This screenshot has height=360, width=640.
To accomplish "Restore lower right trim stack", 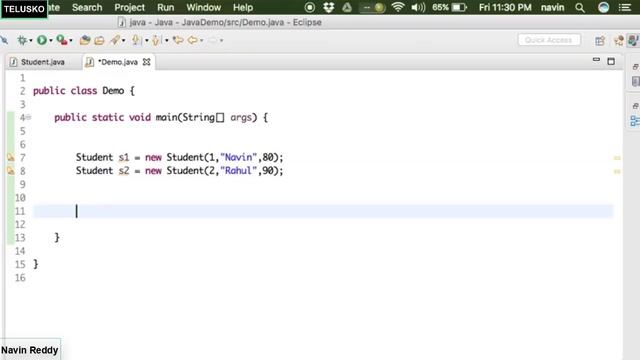I will (x=636, y=106).
